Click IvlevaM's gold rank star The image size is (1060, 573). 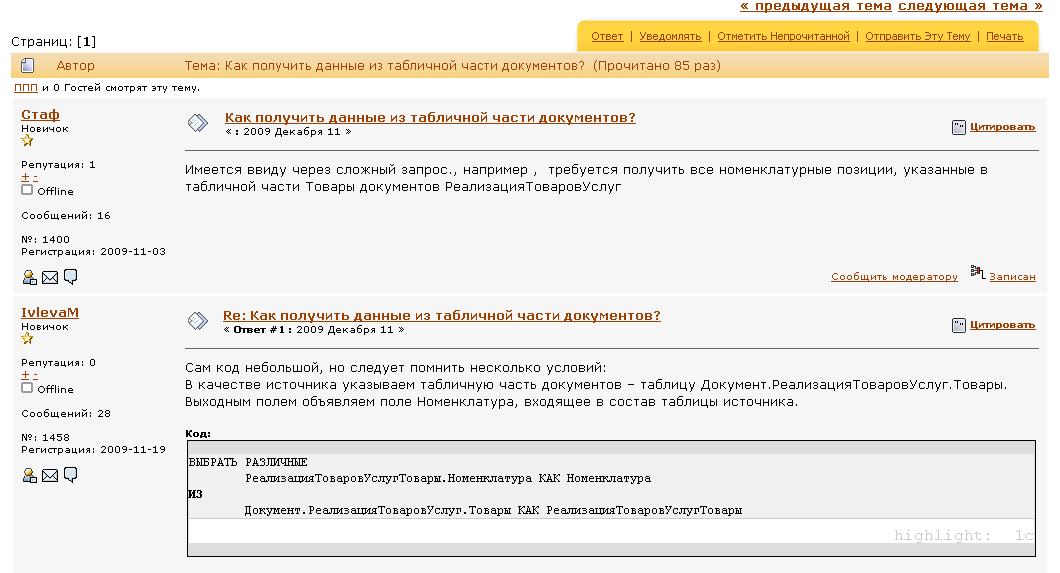(27, 339)
